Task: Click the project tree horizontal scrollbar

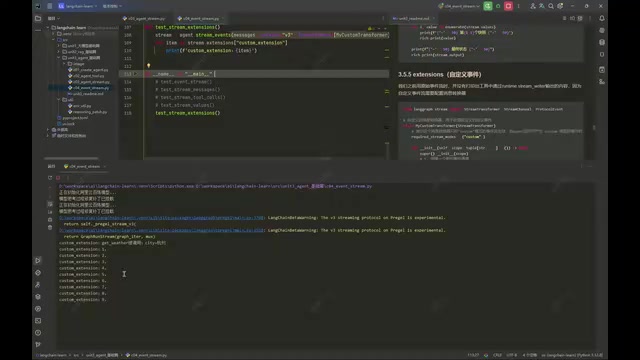Action: [71, 158]
